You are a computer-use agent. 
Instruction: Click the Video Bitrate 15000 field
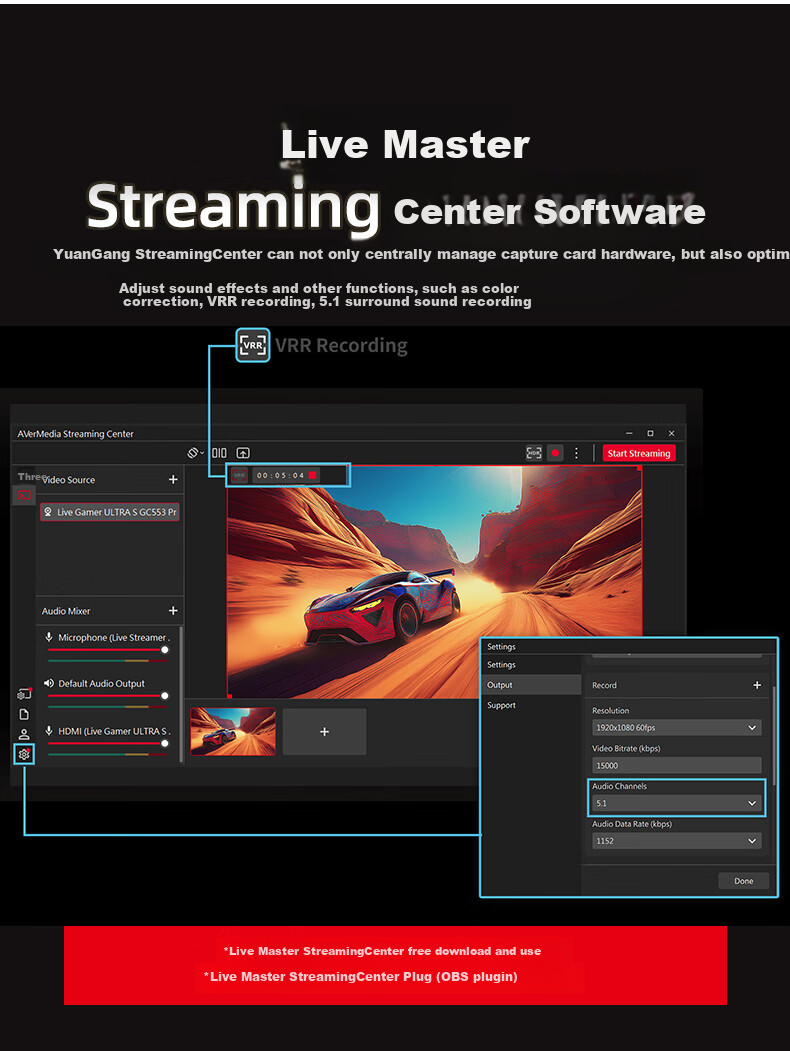(x=677, y=765)
